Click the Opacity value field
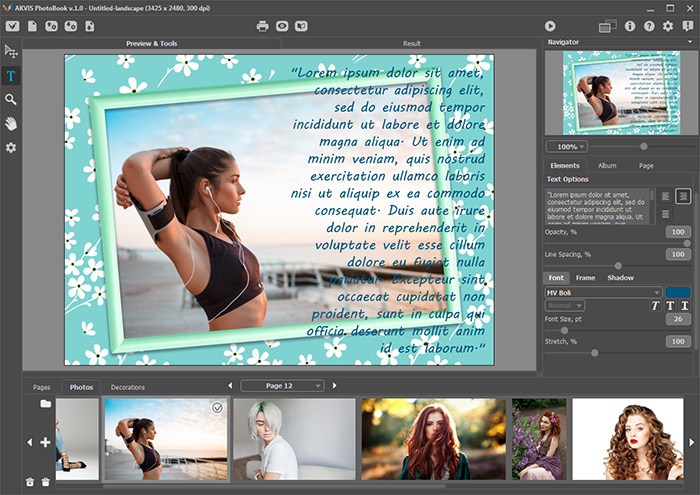This screenshot has height=495, width=700. [x=678, y=232]
